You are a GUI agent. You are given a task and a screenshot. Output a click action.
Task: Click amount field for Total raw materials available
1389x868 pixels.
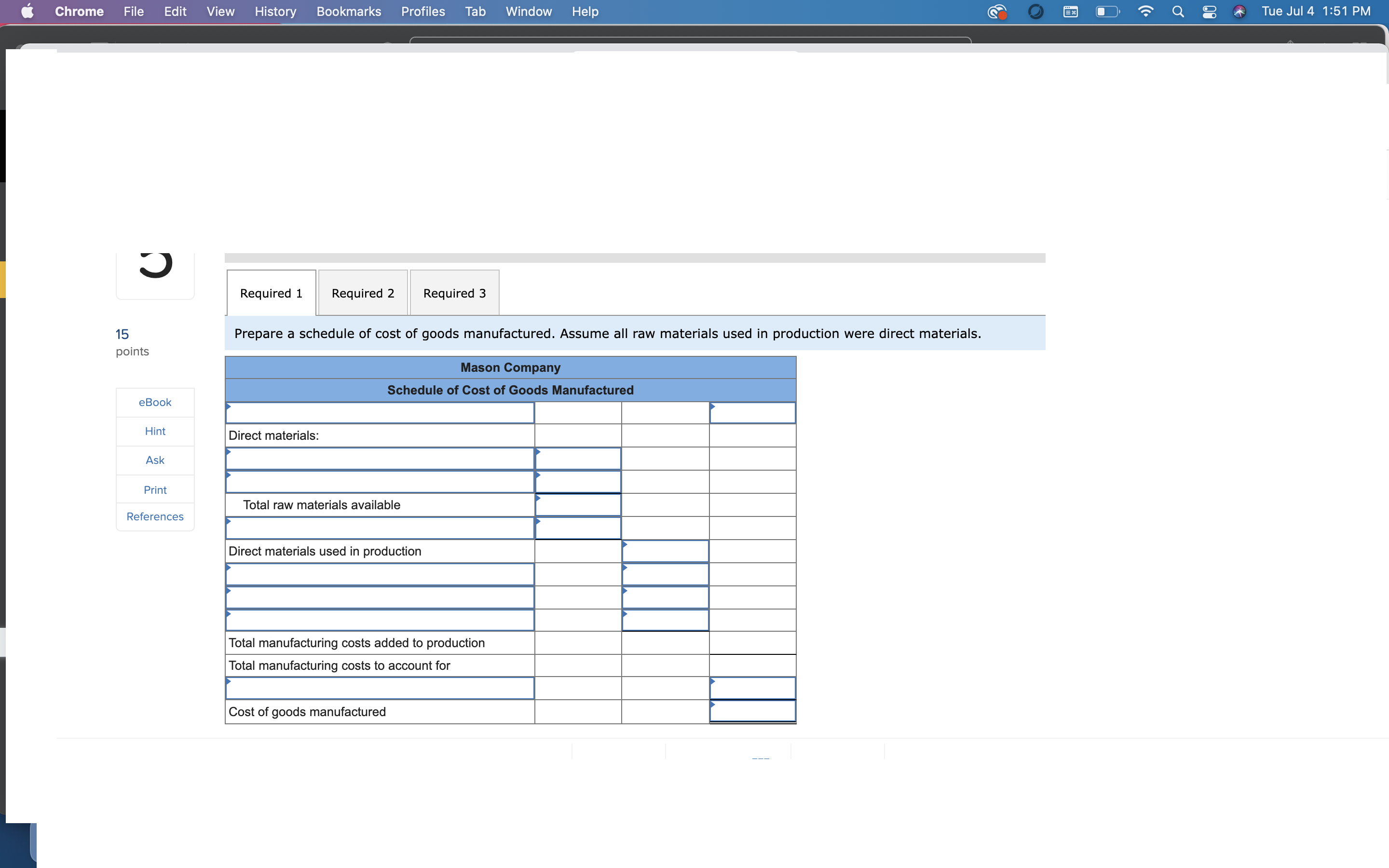coord(578,505)
